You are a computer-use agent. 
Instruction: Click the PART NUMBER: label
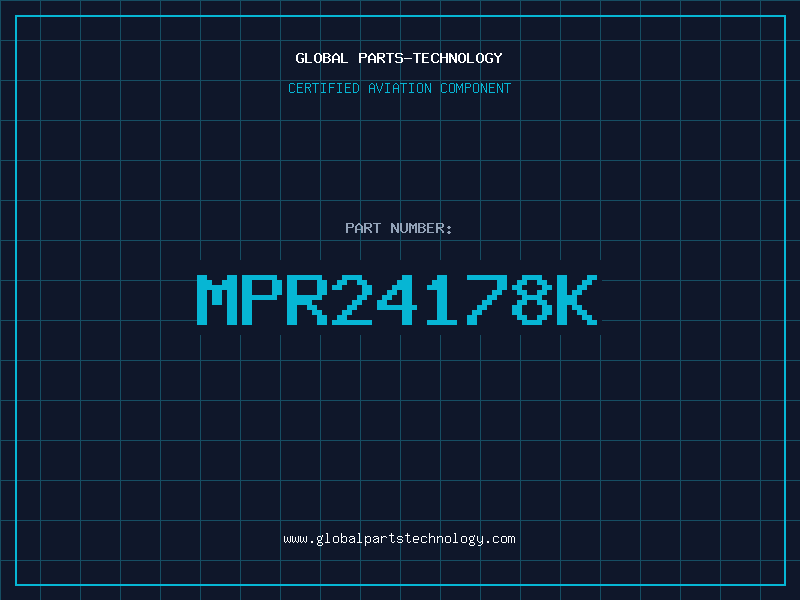398,228
